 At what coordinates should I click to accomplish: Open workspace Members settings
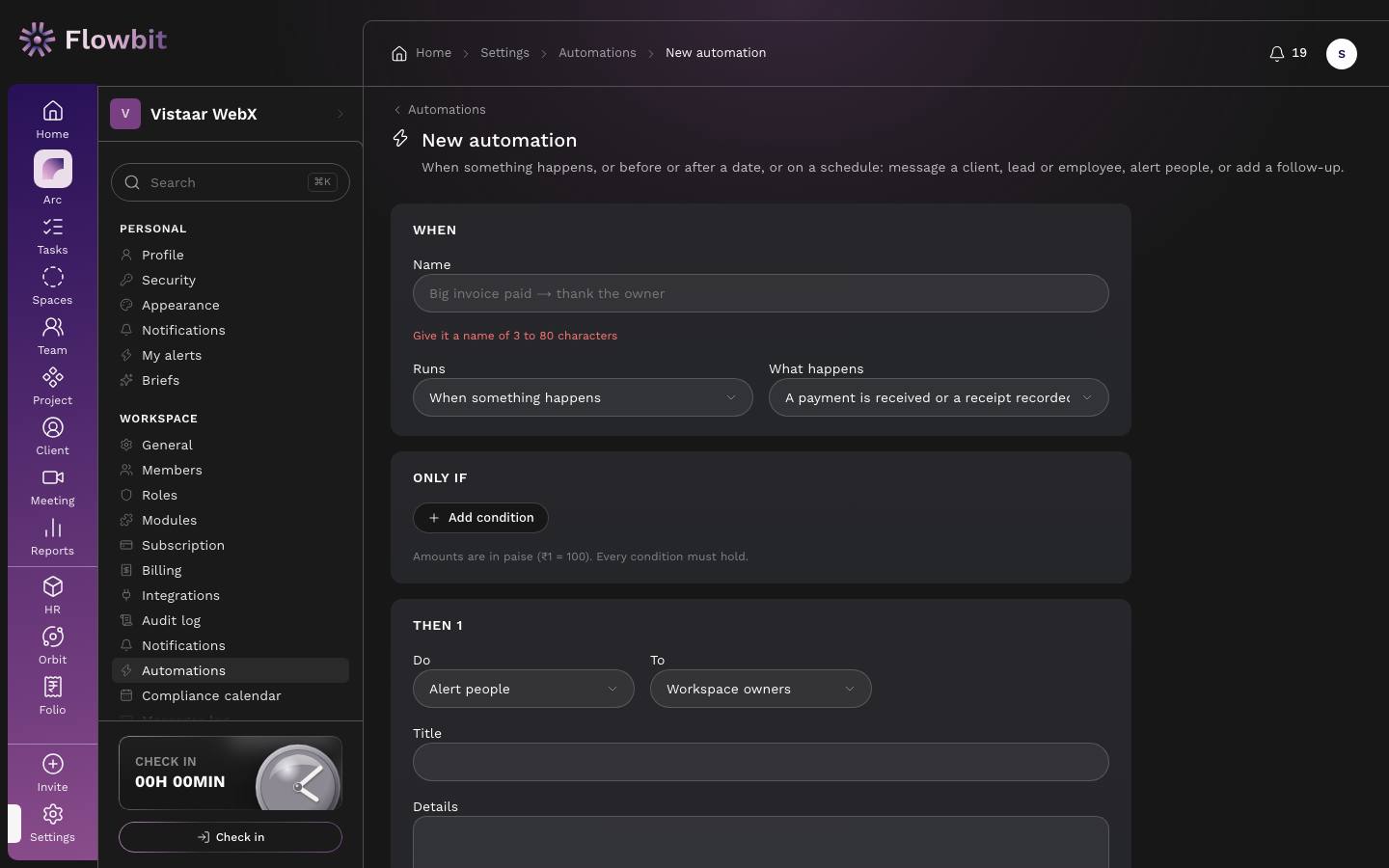pos(230,470)
